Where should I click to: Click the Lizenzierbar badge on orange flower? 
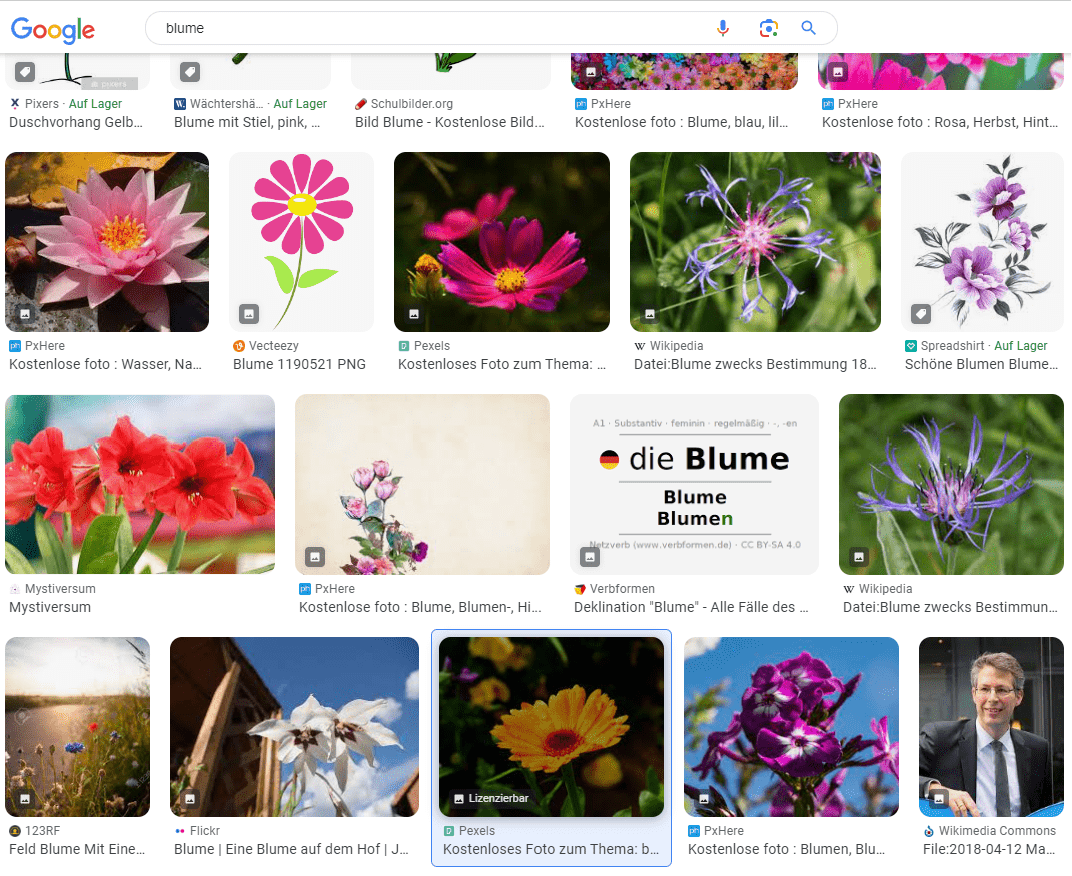(x=492, y=798)
